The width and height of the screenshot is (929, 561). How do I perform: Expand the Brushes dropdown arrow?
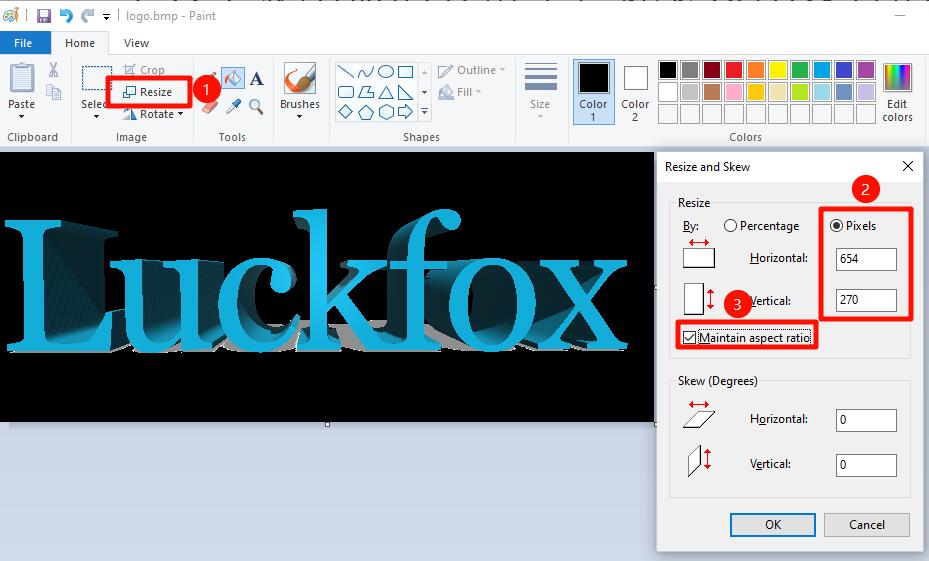pos(299,117)
